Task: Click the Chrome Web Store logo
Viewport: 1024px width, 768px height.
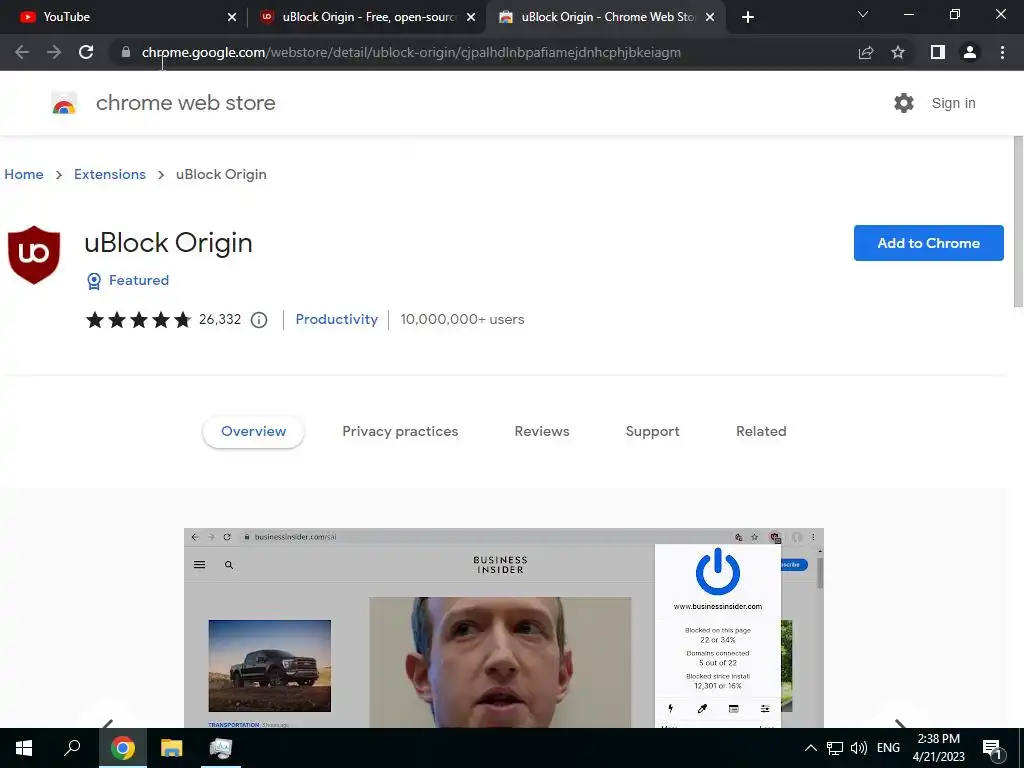Action: [64, 103]
